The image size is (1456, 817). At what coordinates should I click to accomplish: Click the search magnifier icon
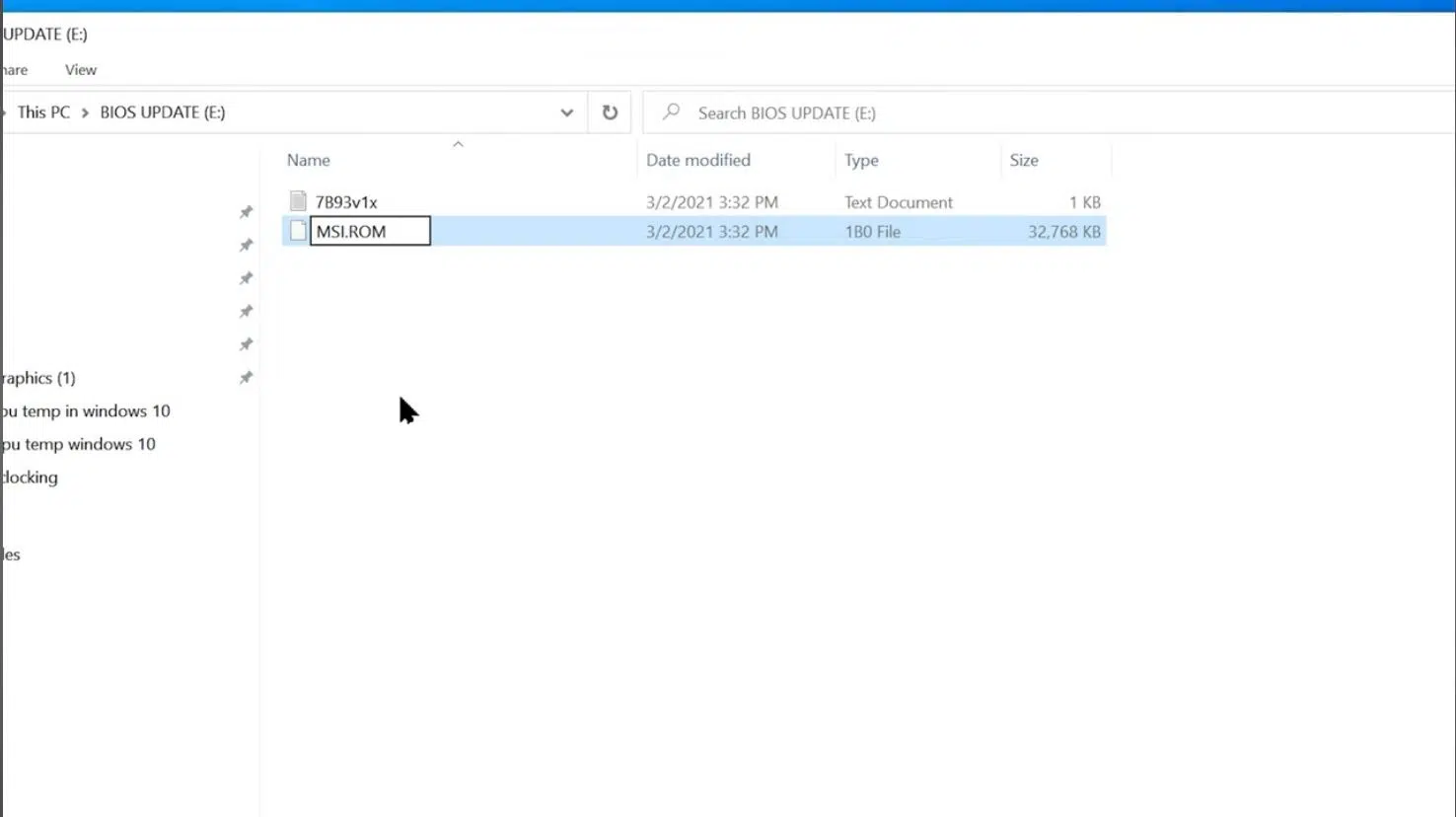pyautogui.click(x=672, y=112)
